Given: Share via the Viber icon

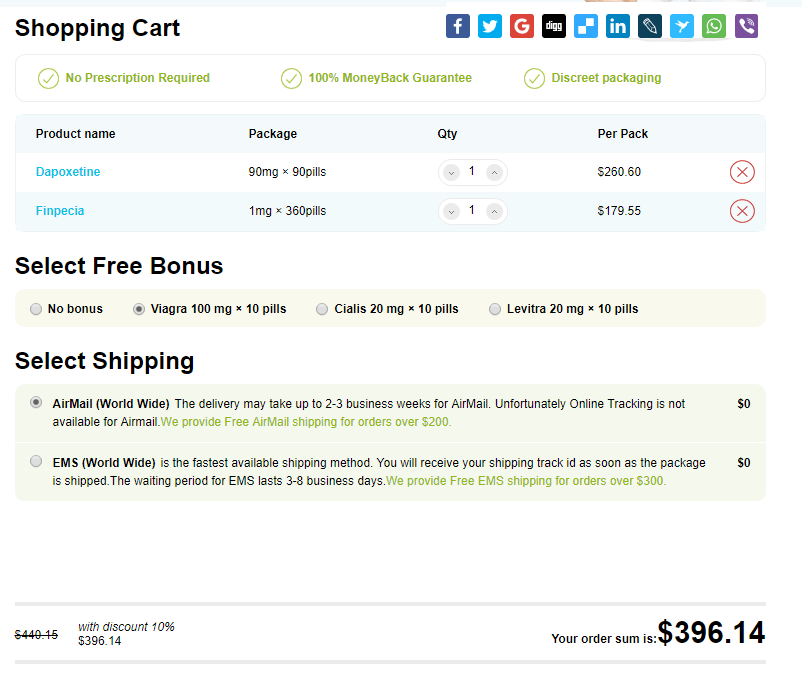Looking at the screenshot, I should tap(746, 26).
